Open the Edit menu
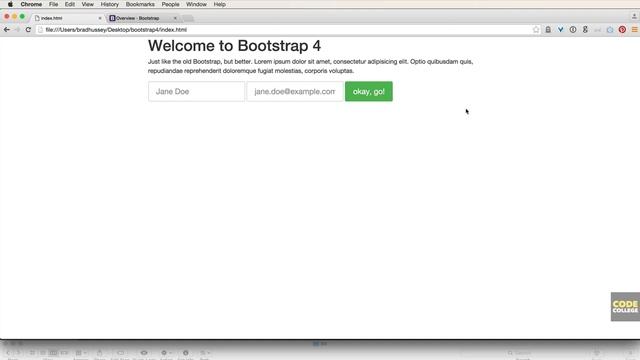The width and height of the screenshot is (640, 360). click(x=70, y=4)
